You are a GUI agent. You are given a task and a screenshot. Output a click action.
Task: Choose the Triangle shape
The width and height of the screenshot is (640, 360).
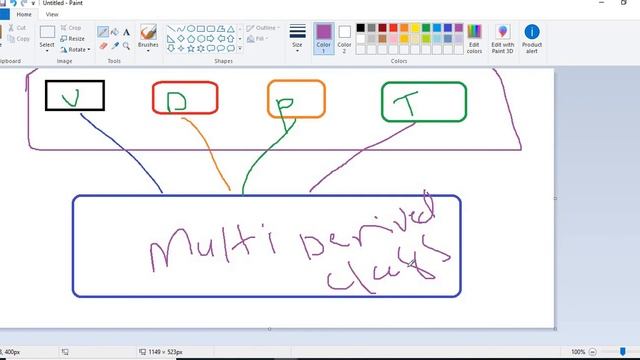pos(231,29)
